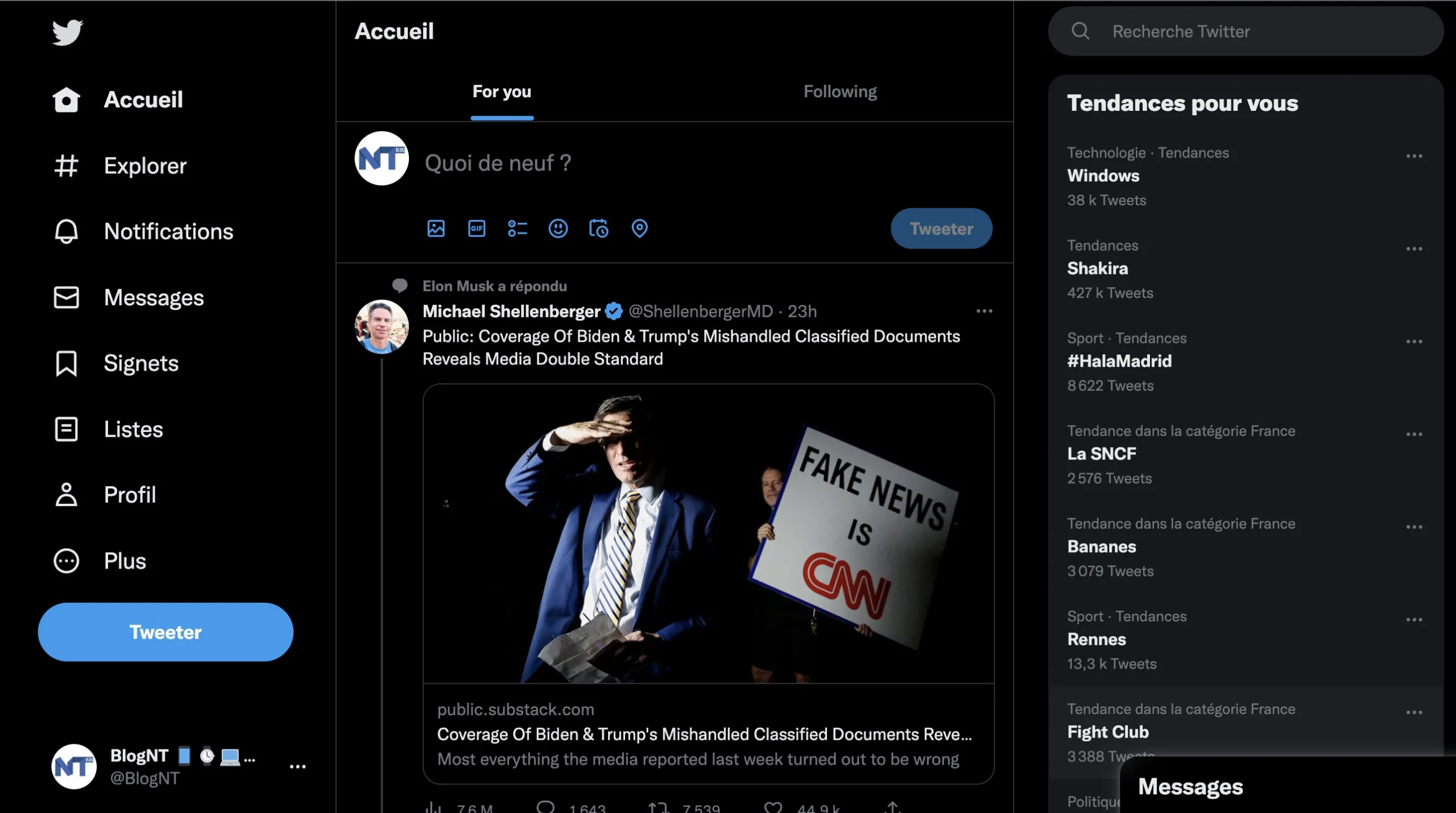Screen dimensions: 1456x813
Task: Open BlogNT account switcher menu
Action: tap(179, 766)
